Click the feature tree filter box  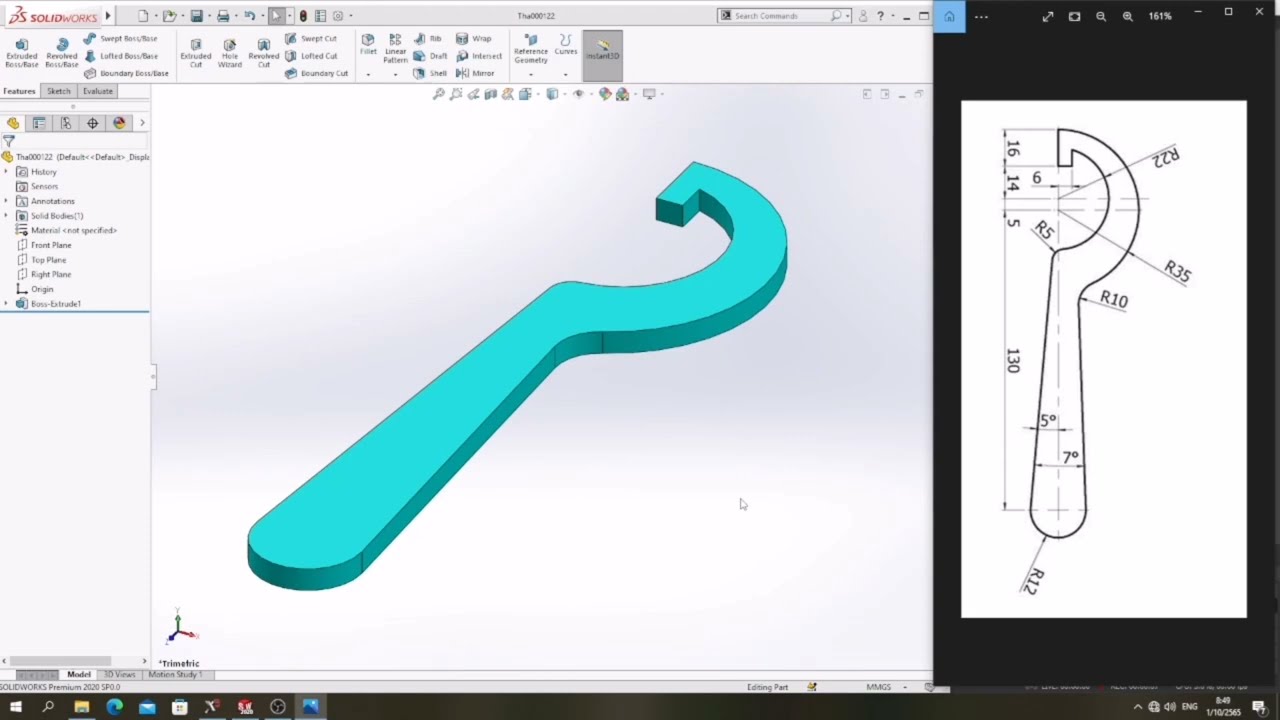[76, 141]
